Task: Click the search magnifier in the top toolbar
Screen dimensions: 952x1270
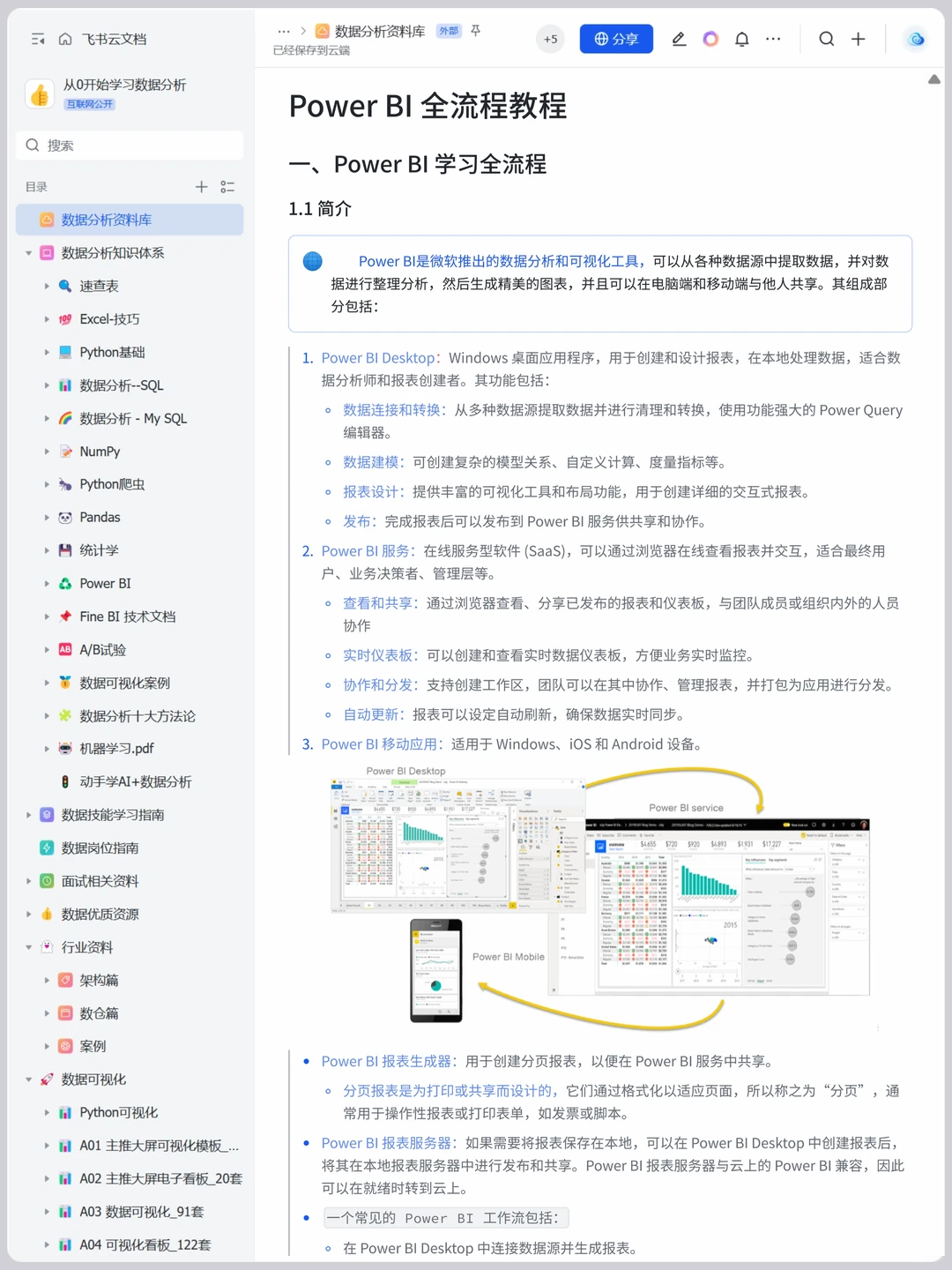Action: [825, 39]
